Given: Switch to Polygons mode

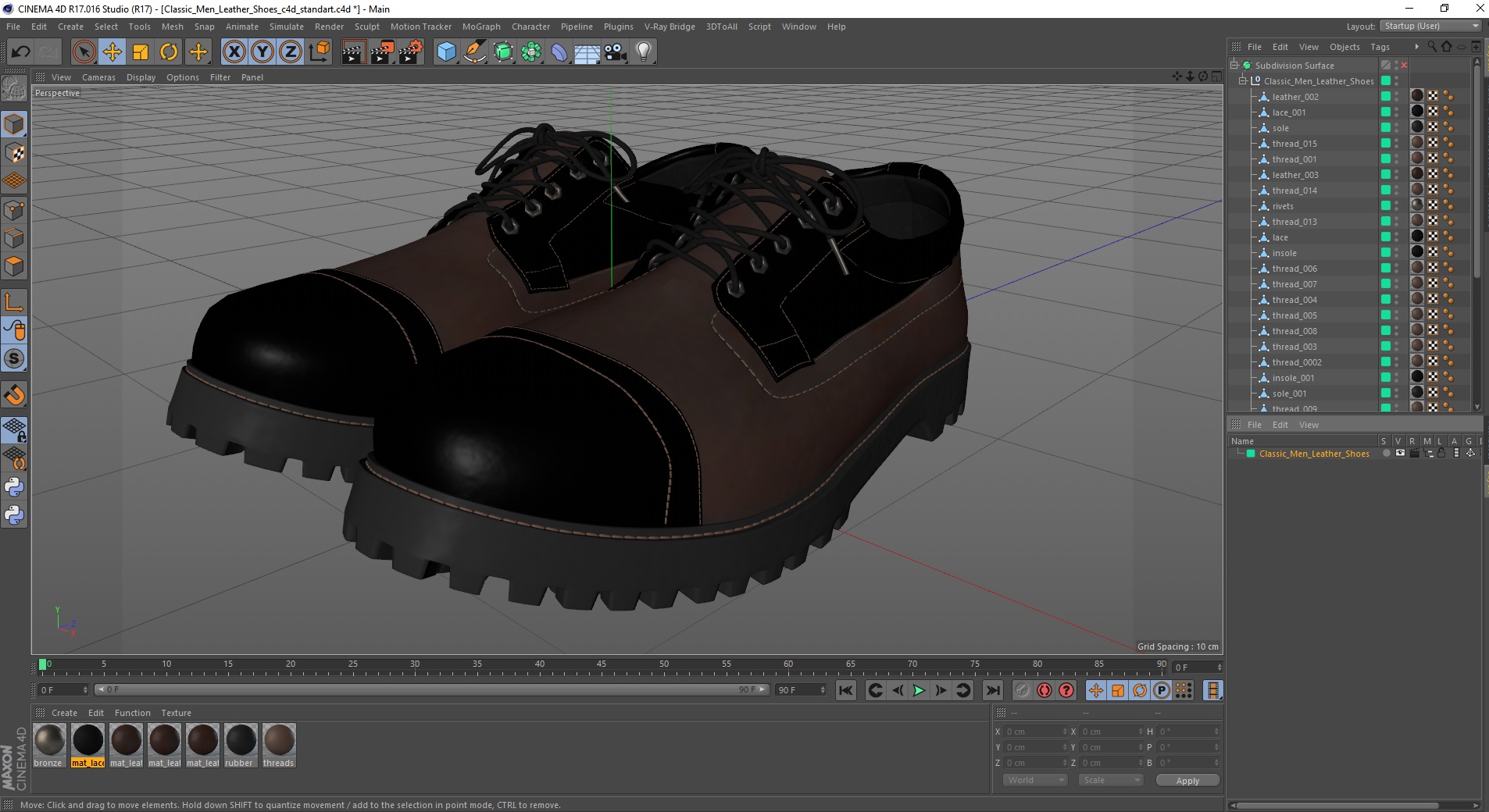Looking at the screenshot, I should click(14, 266).
